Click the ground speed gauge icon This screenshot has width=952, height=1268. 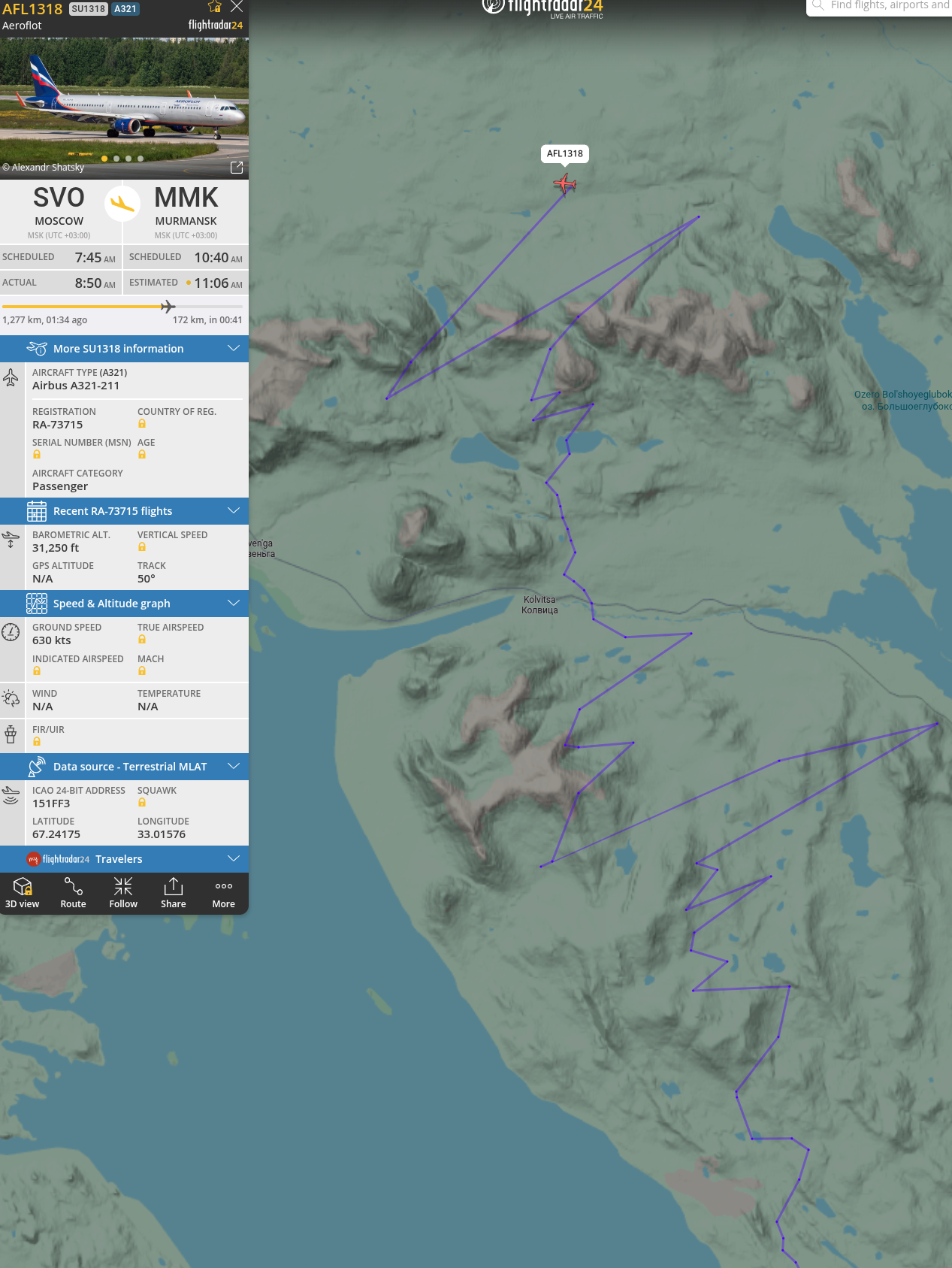coord(11,632)
